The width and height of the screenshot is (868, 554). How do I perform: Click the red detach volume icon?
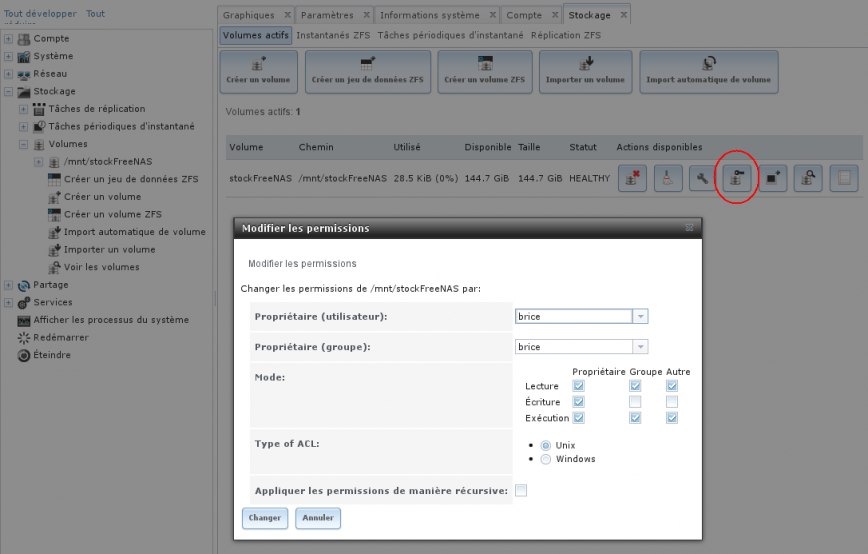tap(632, 179)
